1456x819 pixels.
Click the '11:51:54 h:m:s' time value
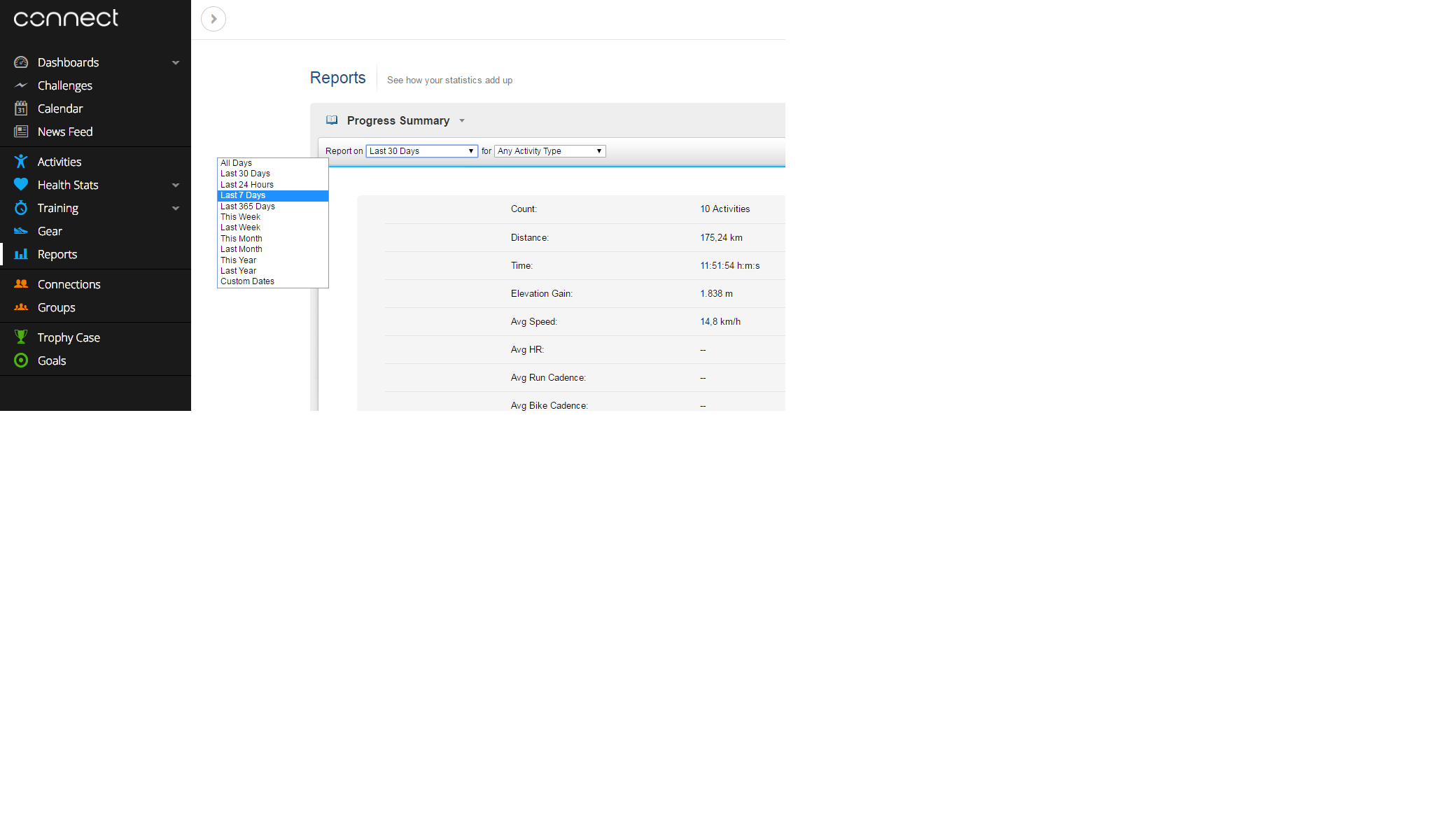tap(730, 266)
